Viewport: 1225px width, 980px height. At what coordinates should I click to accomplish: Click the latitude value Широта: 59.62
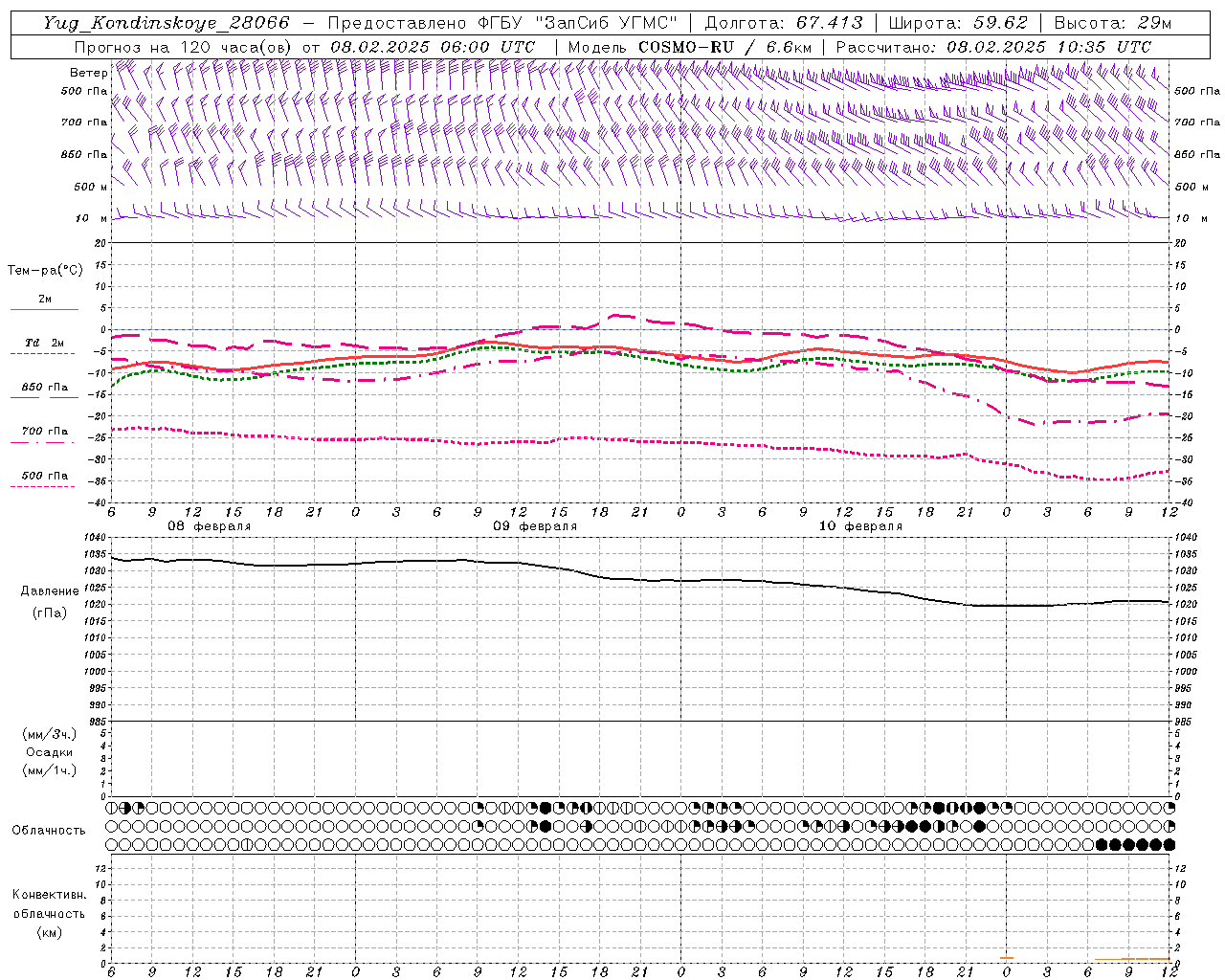[958, 23]
